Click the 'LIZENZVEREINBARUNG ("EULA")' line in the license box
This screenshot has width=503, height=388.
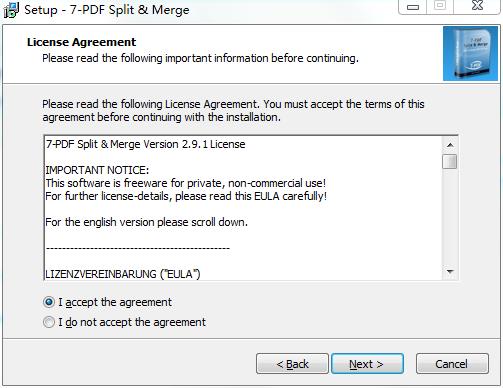pos(123,274)
